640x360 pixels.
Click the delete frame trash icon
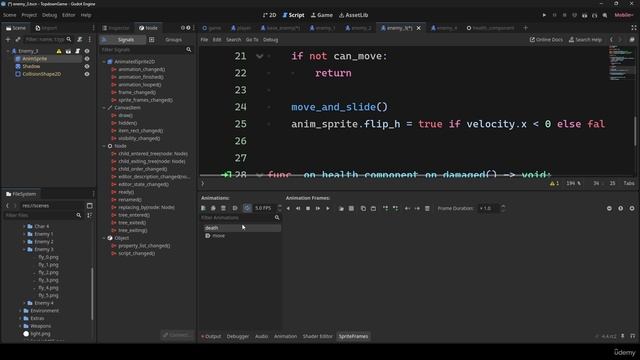click(x=427, y=208)
